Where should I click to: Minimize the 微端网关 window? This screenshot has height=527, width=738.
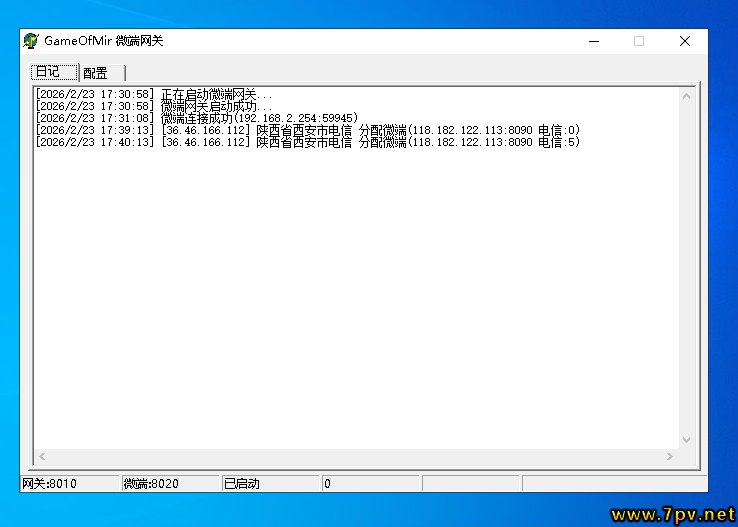click(x=594, y=41)
